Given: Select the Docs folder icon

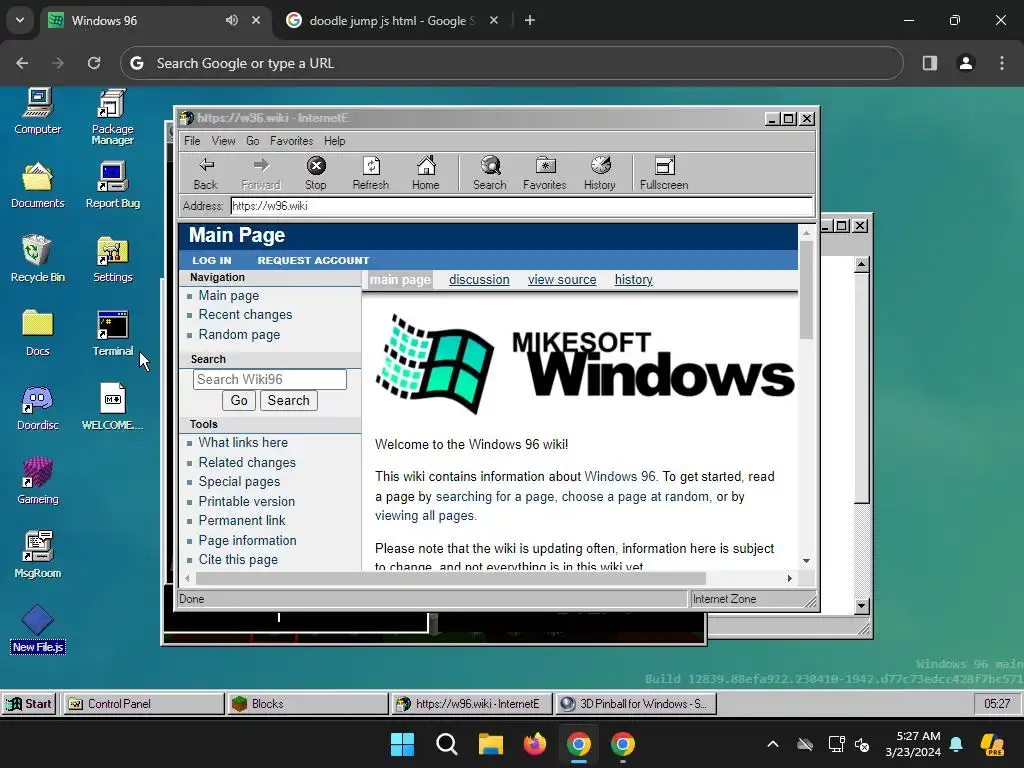Looking at the screenshot, I should (x=38, y=333).
